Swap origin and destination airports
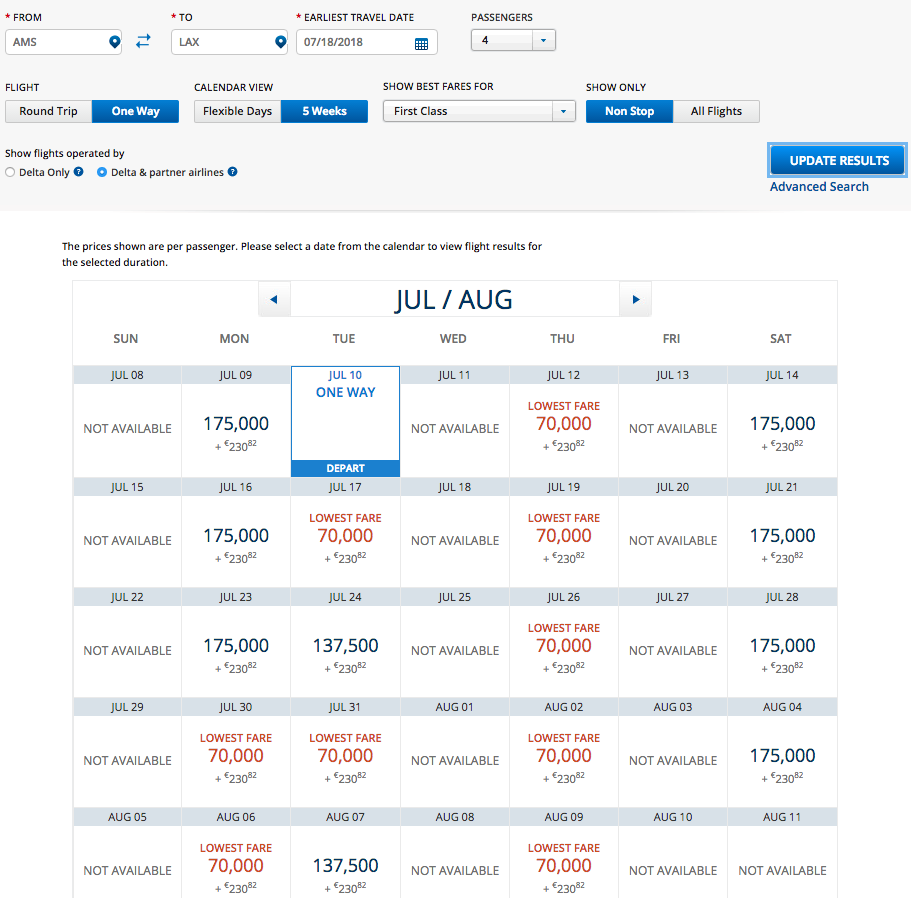 click(144, 42)
